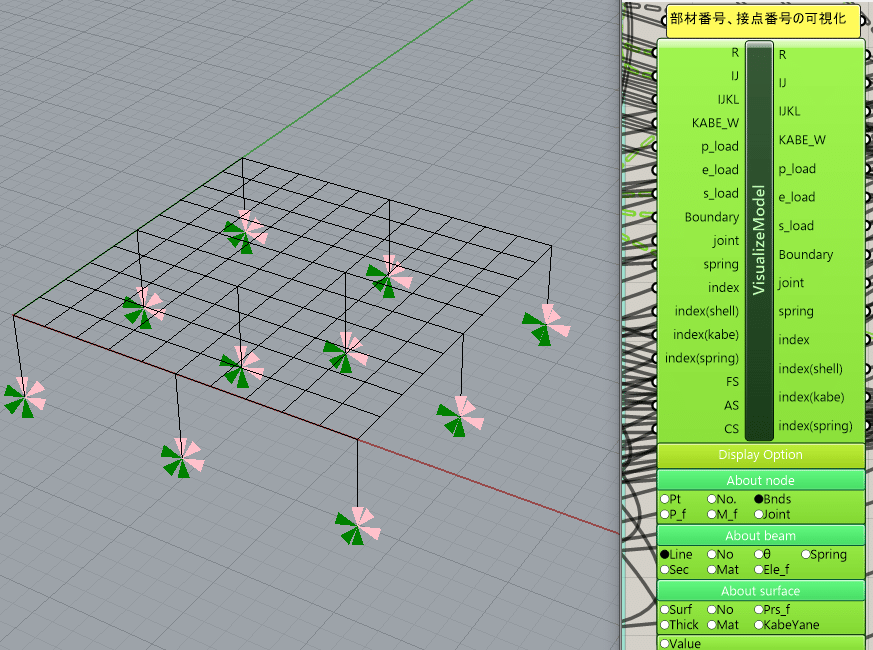
Task: Click the index(spring) output parameter
Action: [816, 426]
